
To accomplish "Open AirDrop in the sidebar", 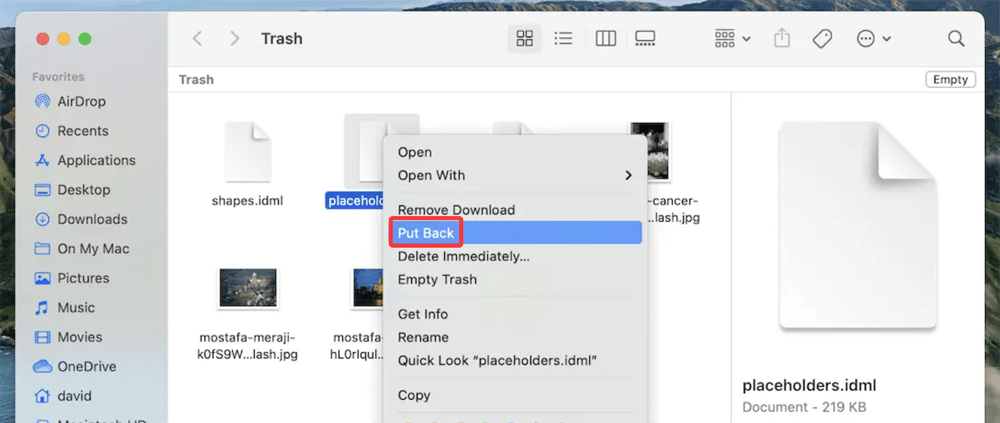I will tap(81, 101).
